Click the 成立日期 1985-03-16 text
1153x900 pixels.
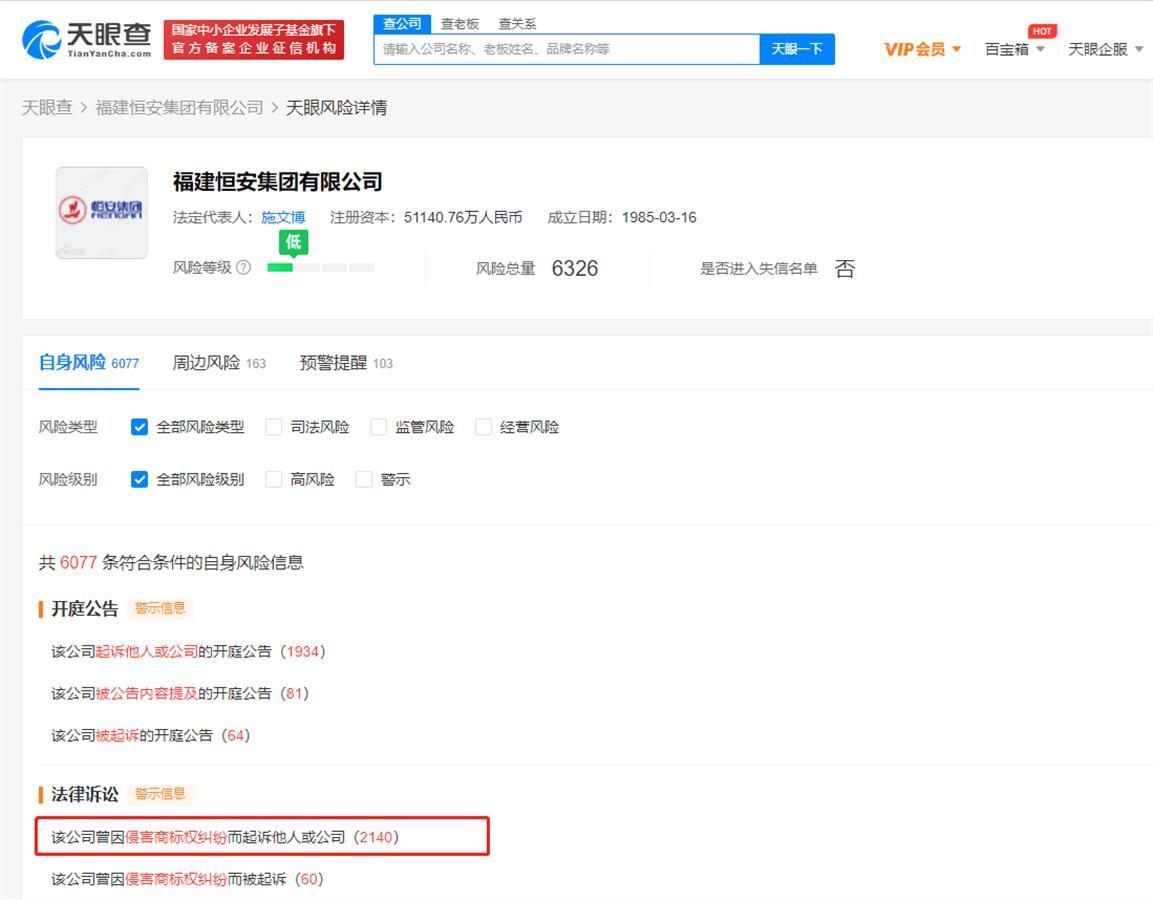tap(622, 218)
